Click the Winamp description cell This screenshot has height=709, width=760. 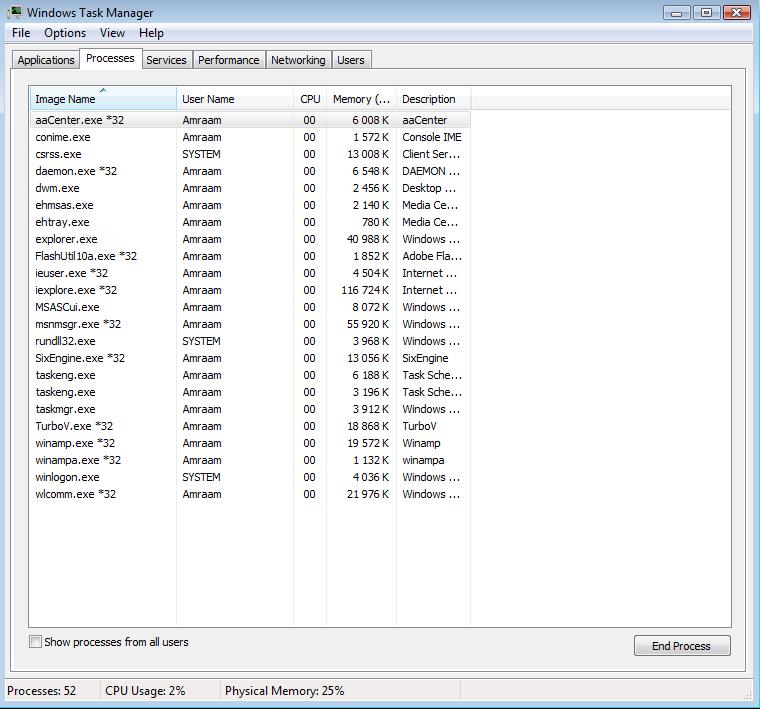point(421,443)
